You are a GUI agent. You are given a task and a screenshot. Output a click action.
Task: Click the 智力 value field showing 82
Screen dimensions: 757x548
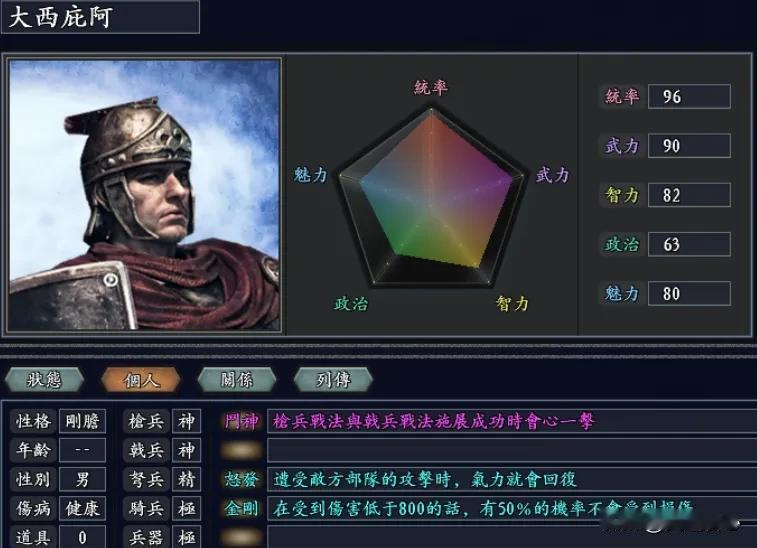point(689,195)
